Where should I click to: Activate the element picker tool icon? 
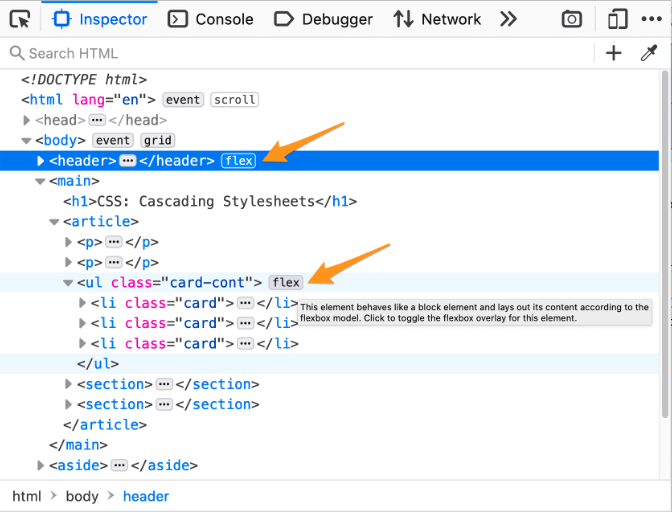19,19
